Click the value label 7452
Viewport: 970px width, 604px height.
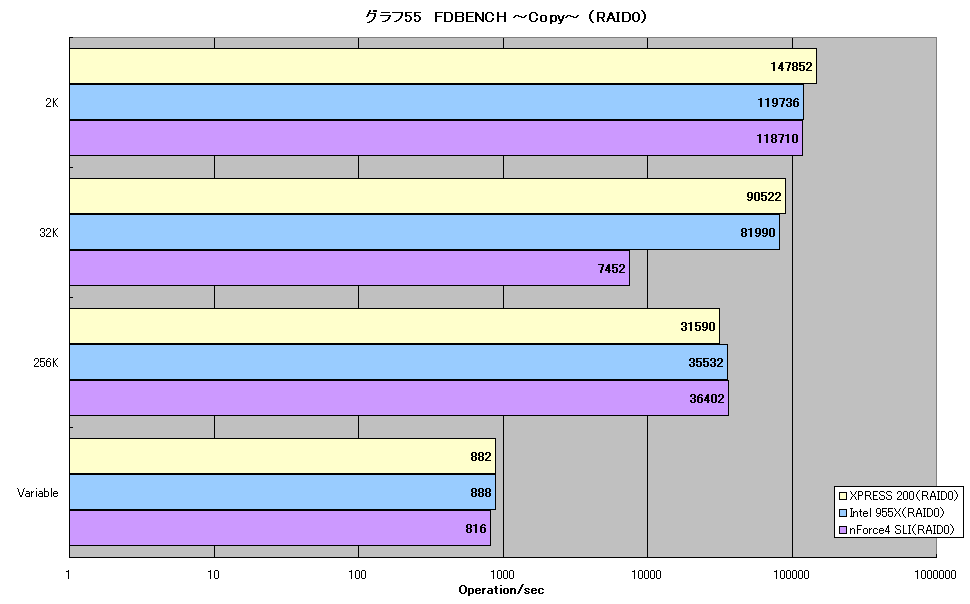click(x=612, y=269)
